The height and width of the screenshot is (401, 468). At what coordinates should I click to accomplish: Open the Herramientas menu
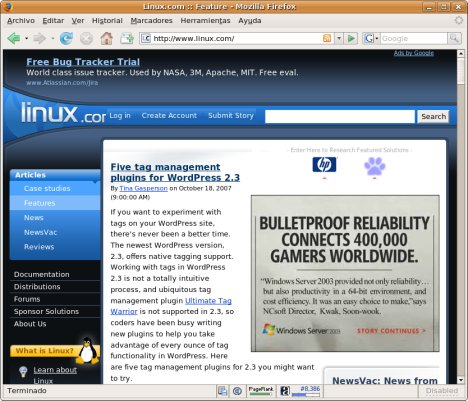(205, 21)
